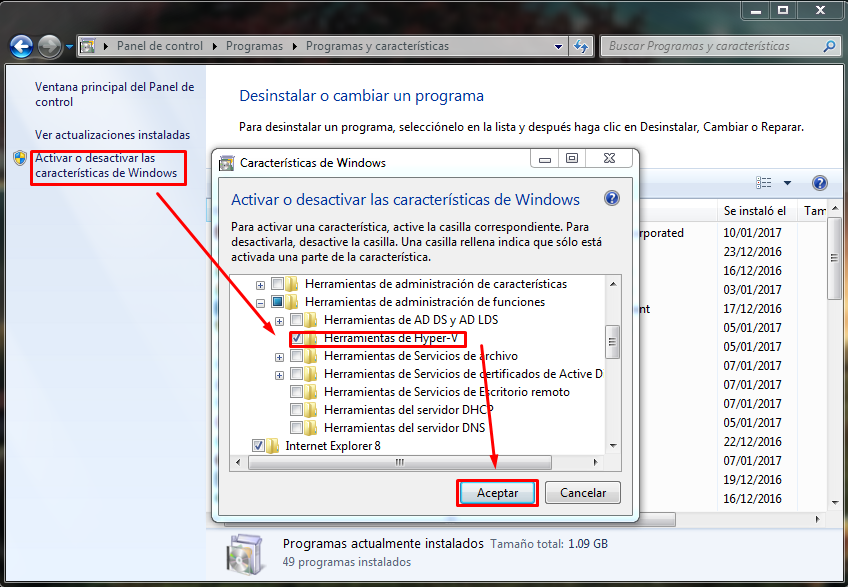The image size is (848, 587).
Task: Click the features tree vertical scrollbar thumb
Action: click(x=613, y=342)
